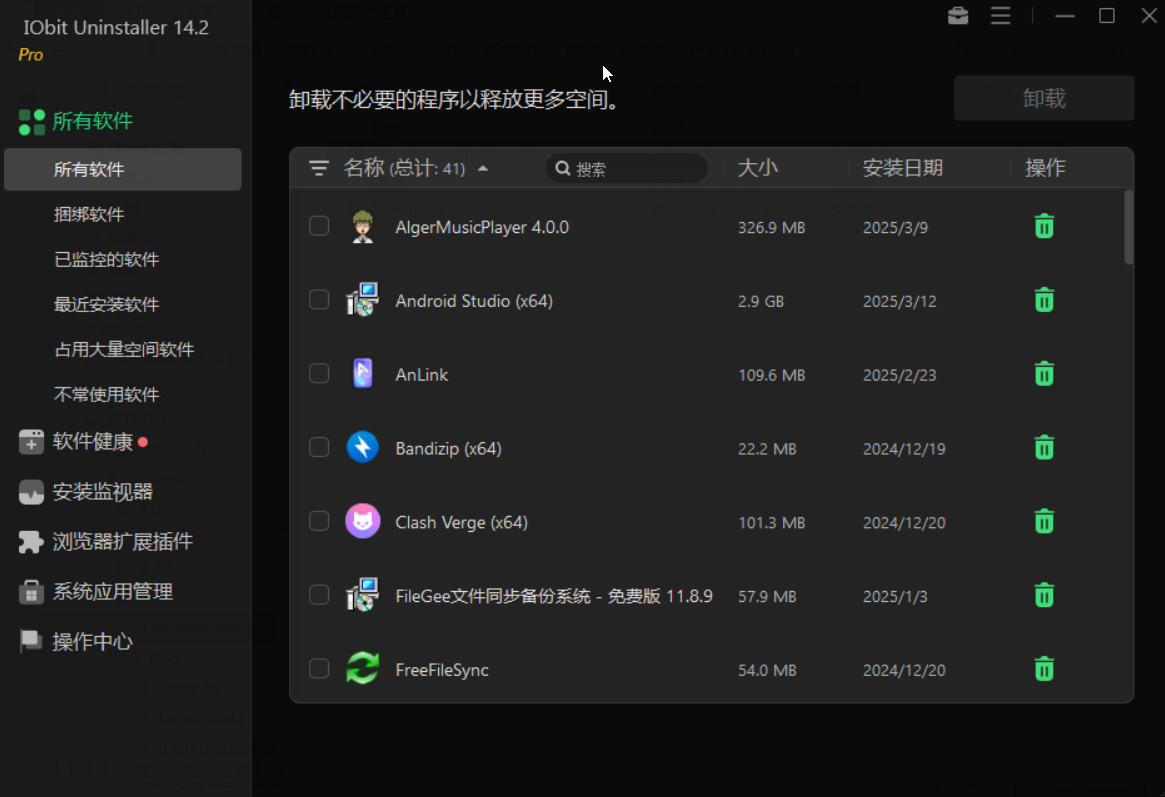1165x797 pixels.
Task: Click the 名称 column header text
Action: pyautogui.click(x=364, y=168)
